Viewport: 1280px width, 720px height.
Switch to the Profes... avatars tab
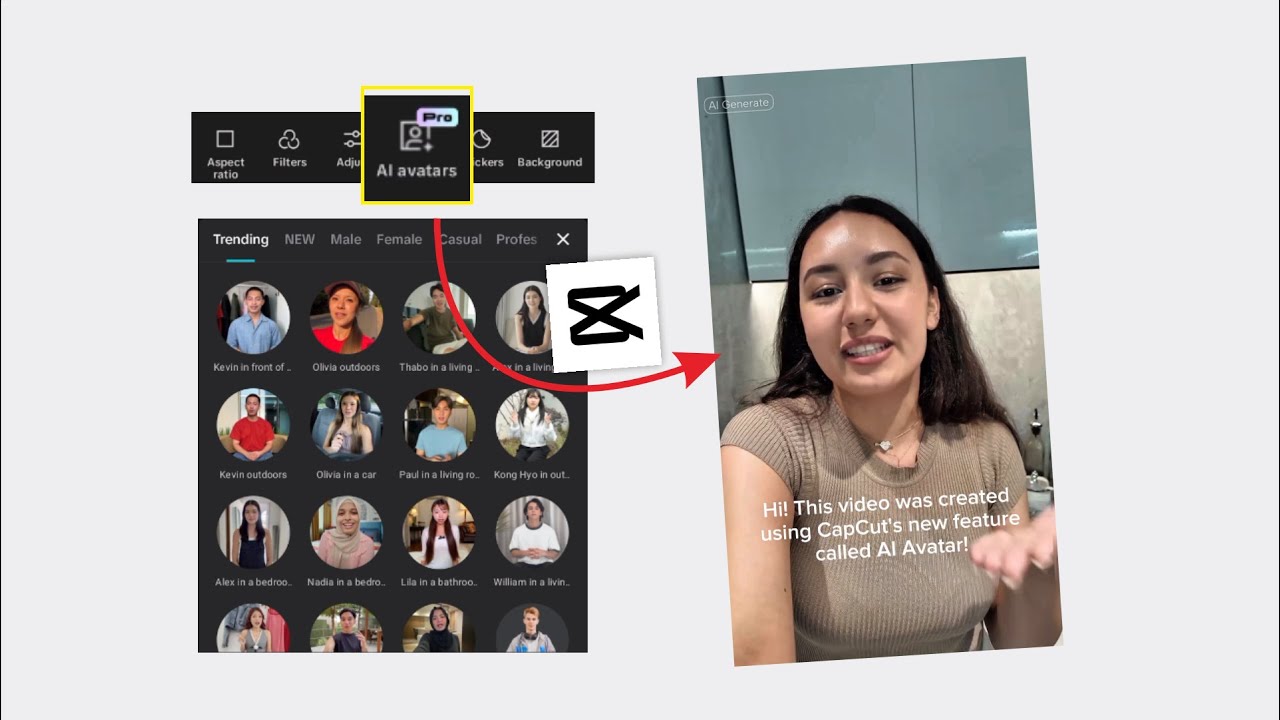(516, 239)
